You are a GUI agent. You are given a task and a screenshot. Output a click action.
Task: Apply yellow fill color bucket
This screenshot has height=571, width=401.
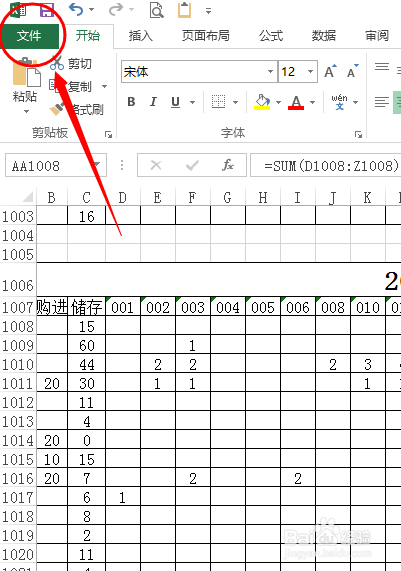pos(262,102)
